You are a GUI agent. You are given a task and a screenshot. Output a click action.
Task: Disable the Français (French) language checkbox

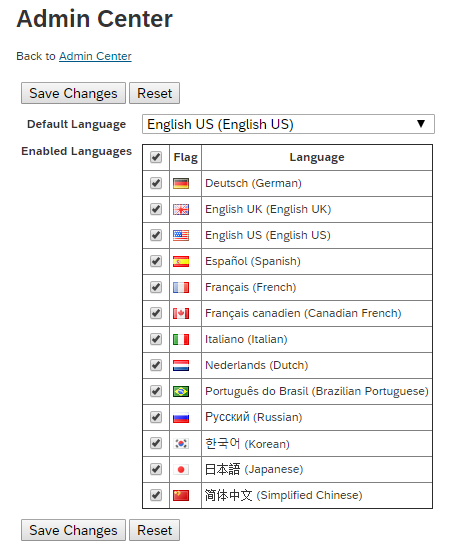click(x=156, y=287)
